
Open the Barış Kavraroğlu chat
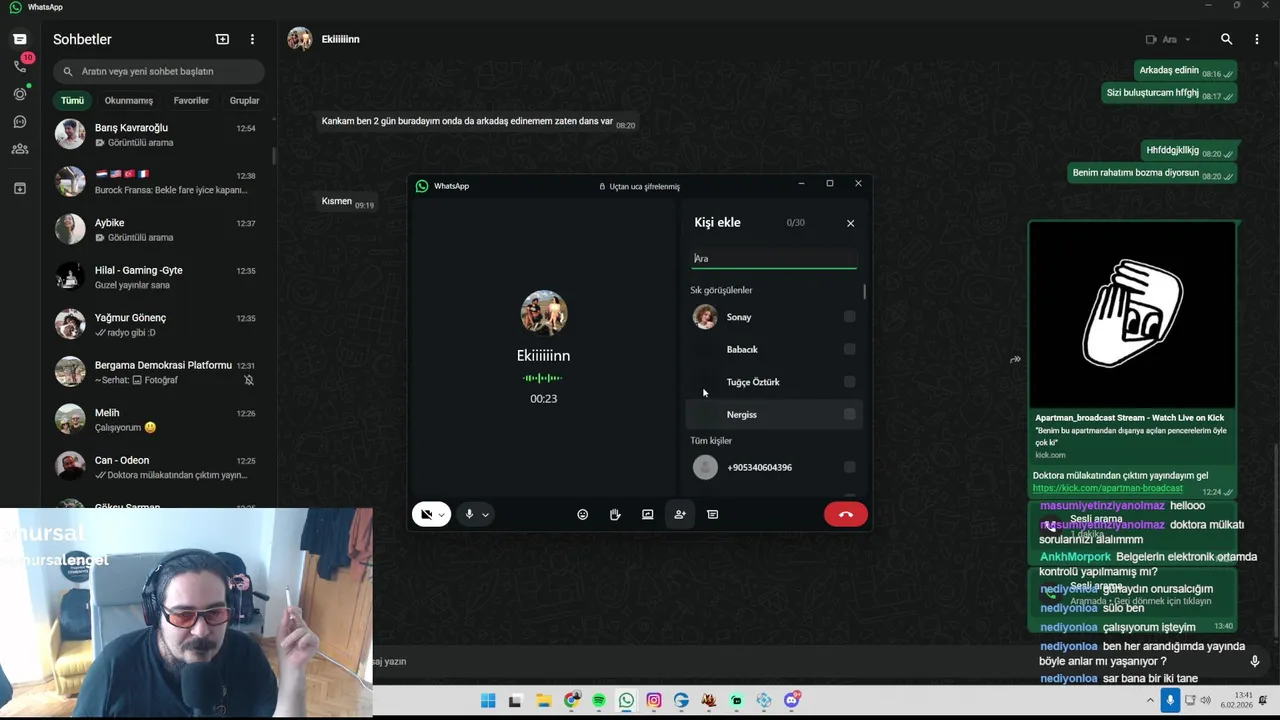pyautogui.click(x=158, y=134)
